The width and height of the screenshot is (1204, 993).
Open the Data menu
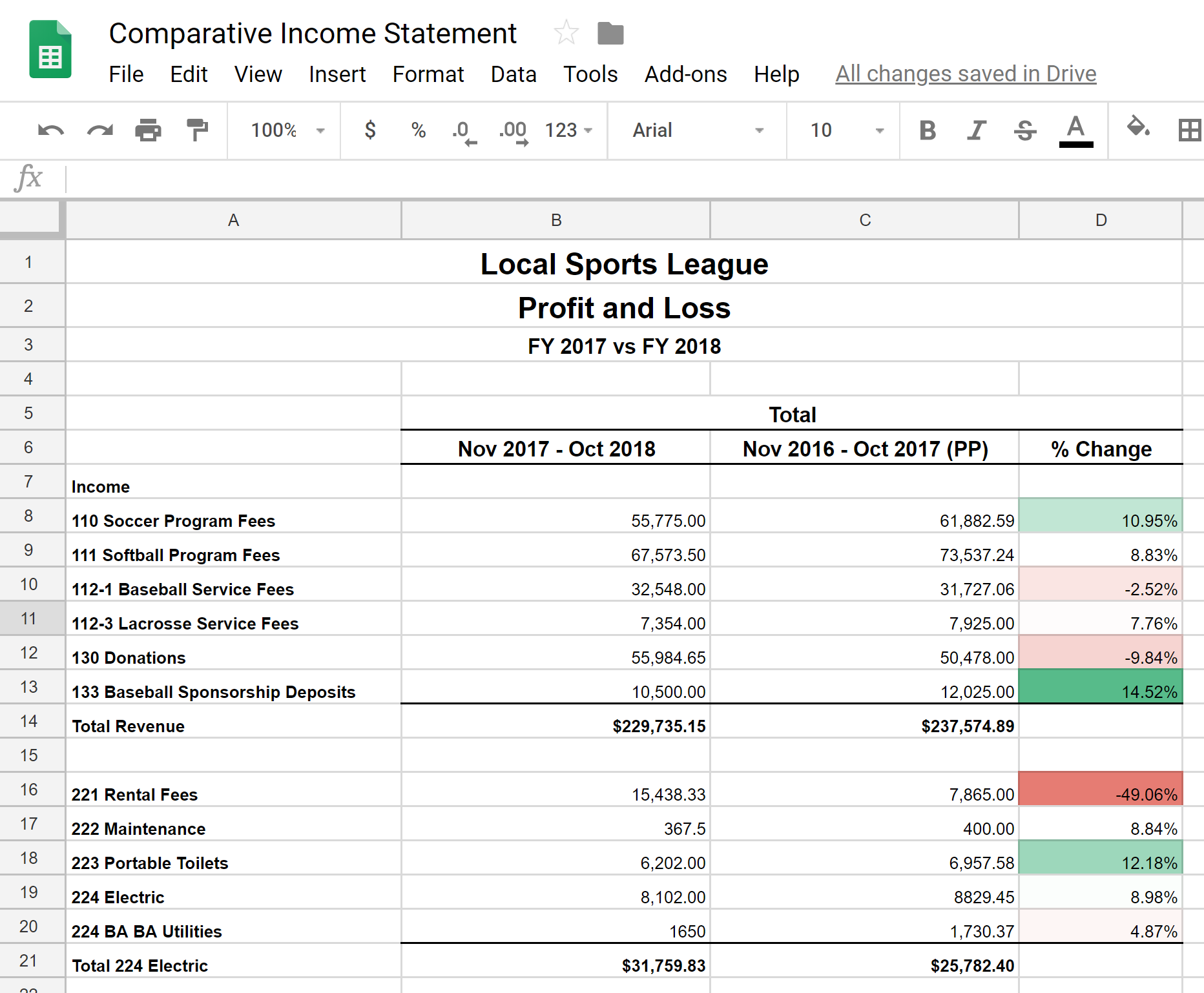514,74
